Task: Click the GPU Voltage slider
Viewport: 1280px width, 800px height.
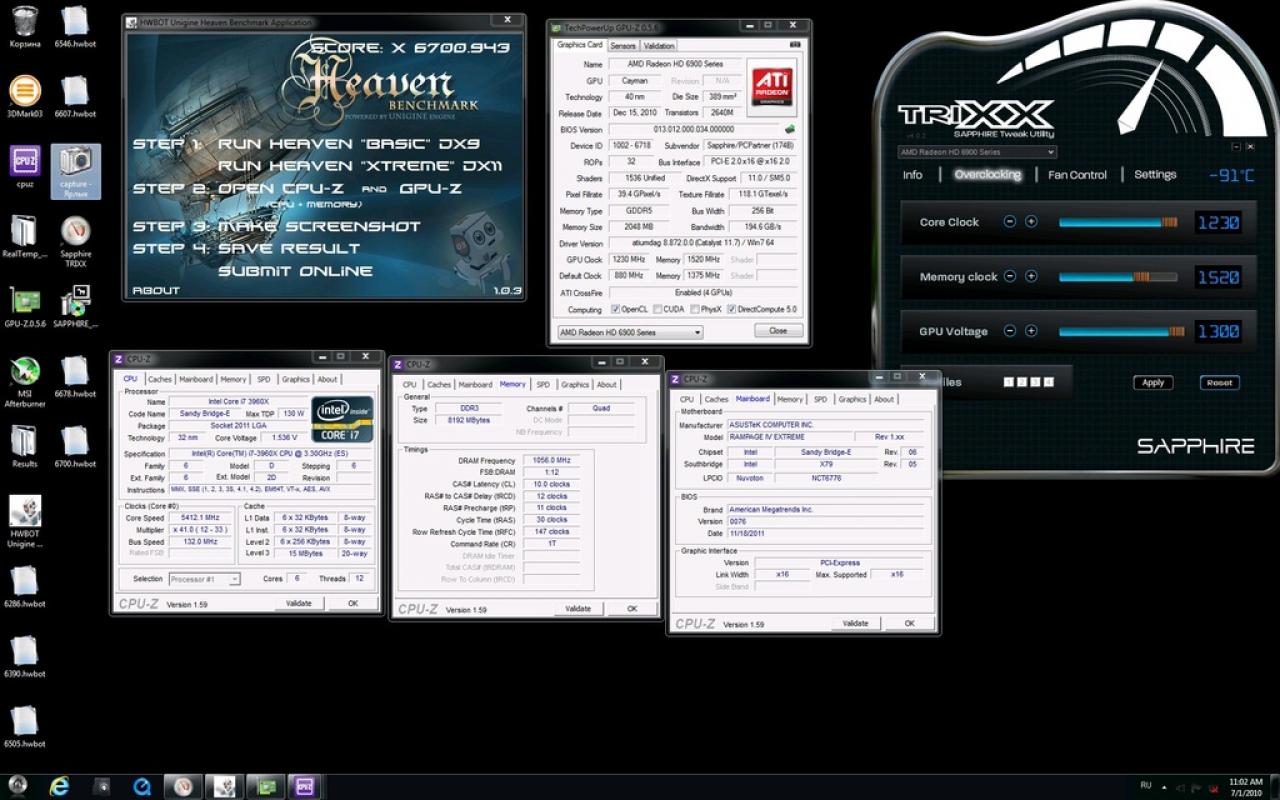Action: 1121,331
